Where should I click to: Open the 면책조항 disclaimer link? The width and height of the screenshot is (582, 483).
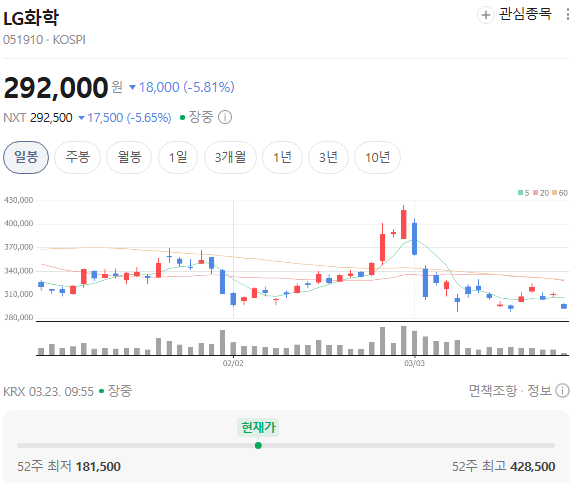(x=493, y=391)
